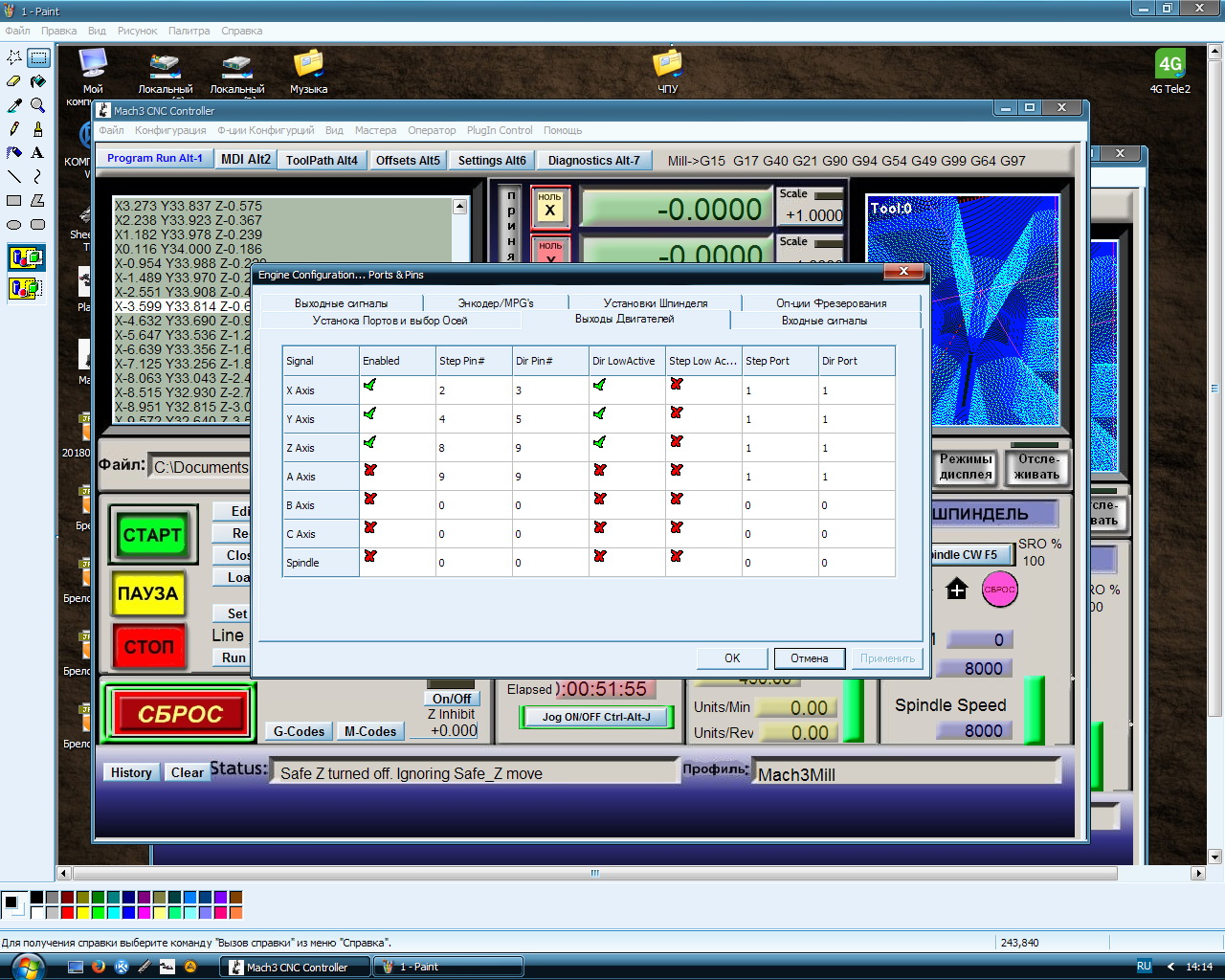Open the Установки Шпинделя tab
The height and width of the screenshot is (980, 1225).
656,303
